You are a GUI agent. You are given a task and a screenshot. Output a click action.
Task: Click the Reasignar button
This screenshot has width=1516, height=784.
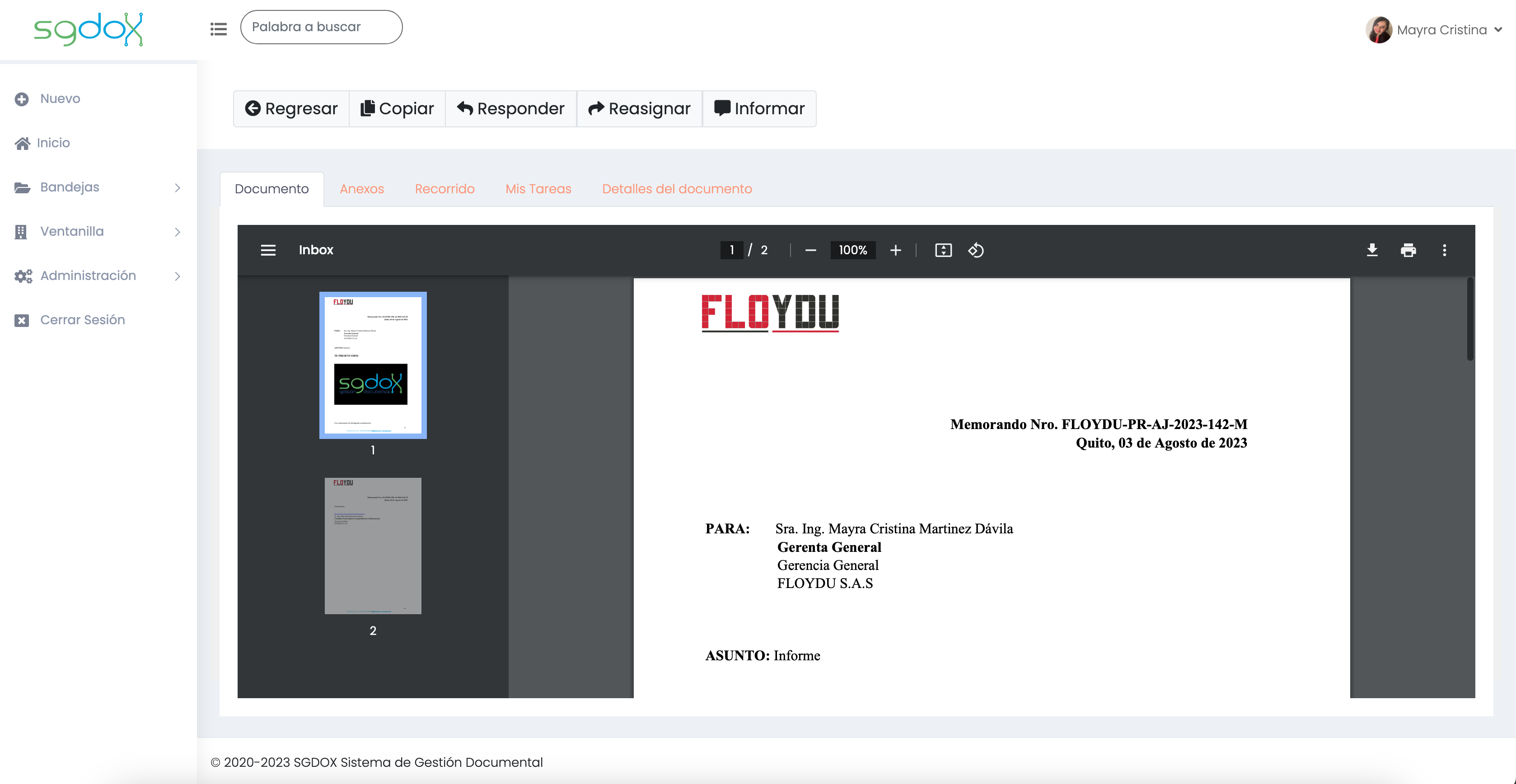click(640, 109)
